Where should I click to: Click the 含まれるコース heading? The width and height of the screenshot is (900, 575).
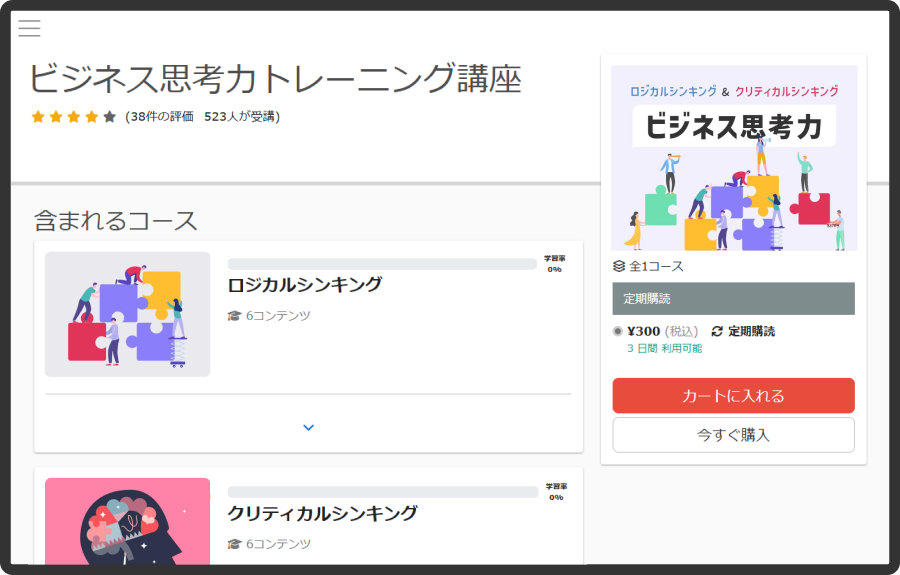click(115, 221)
